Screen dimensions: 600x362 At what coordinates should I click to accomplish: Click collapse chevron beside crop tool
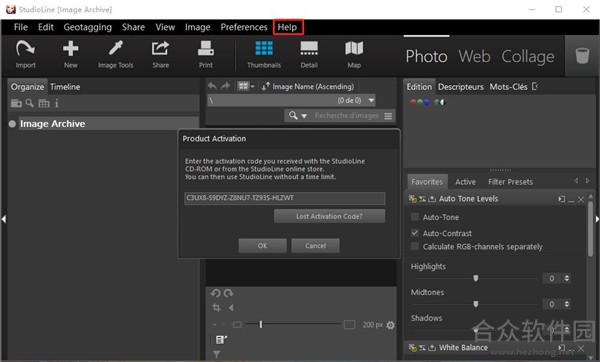(231, 308)
